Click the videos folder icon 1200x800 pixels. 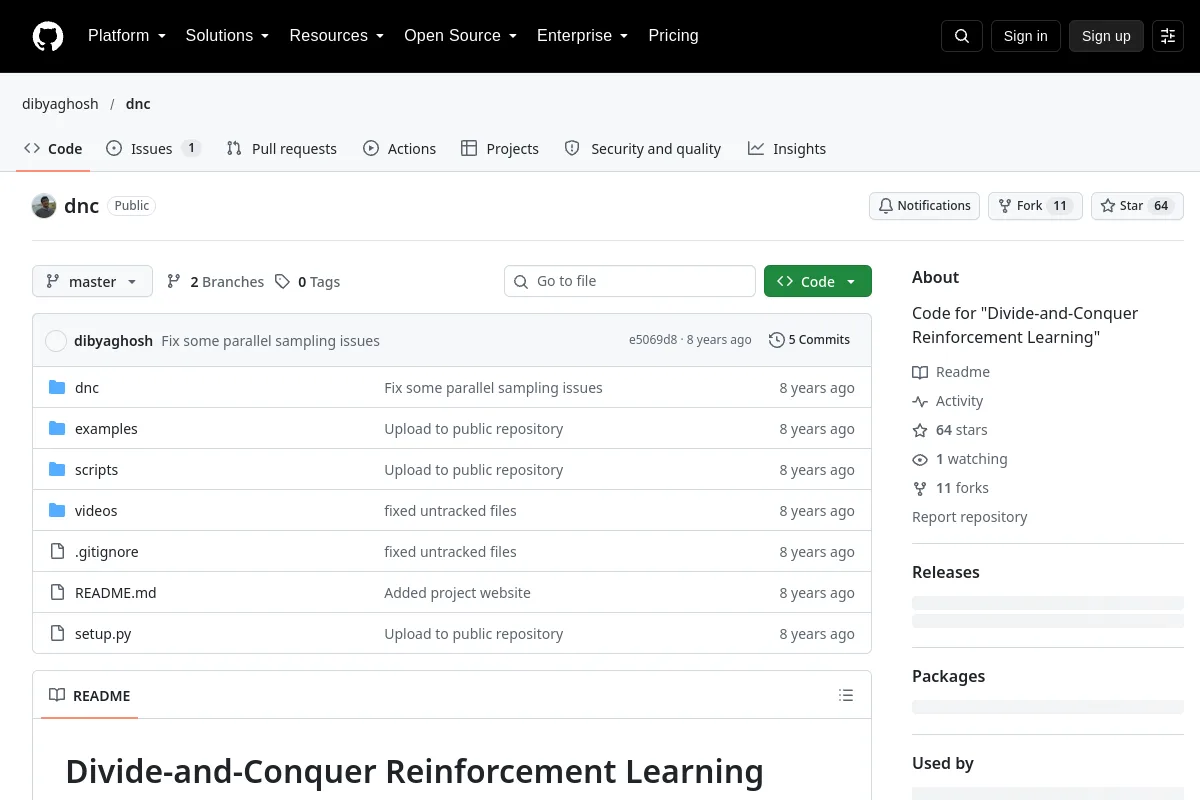click(x=57, y=510)
